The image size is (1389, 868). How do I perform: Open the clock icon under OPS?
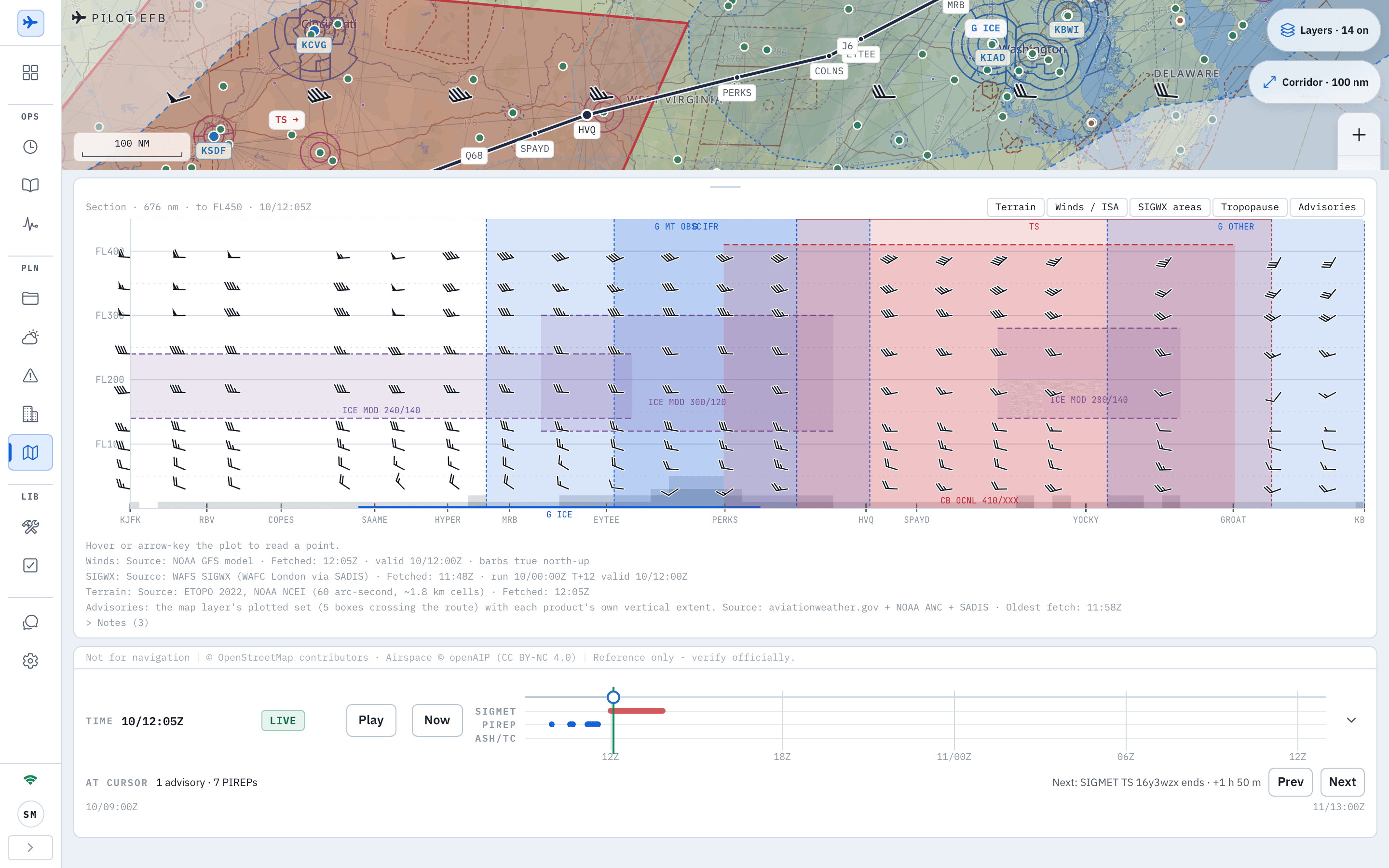(x=30, y=147)
